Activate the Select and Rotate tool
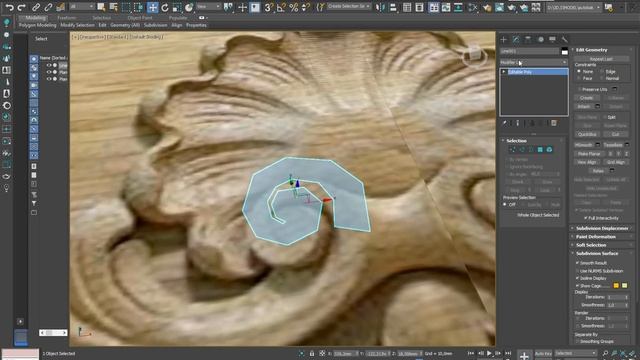640x360 pixels. [x=164, y=7]
